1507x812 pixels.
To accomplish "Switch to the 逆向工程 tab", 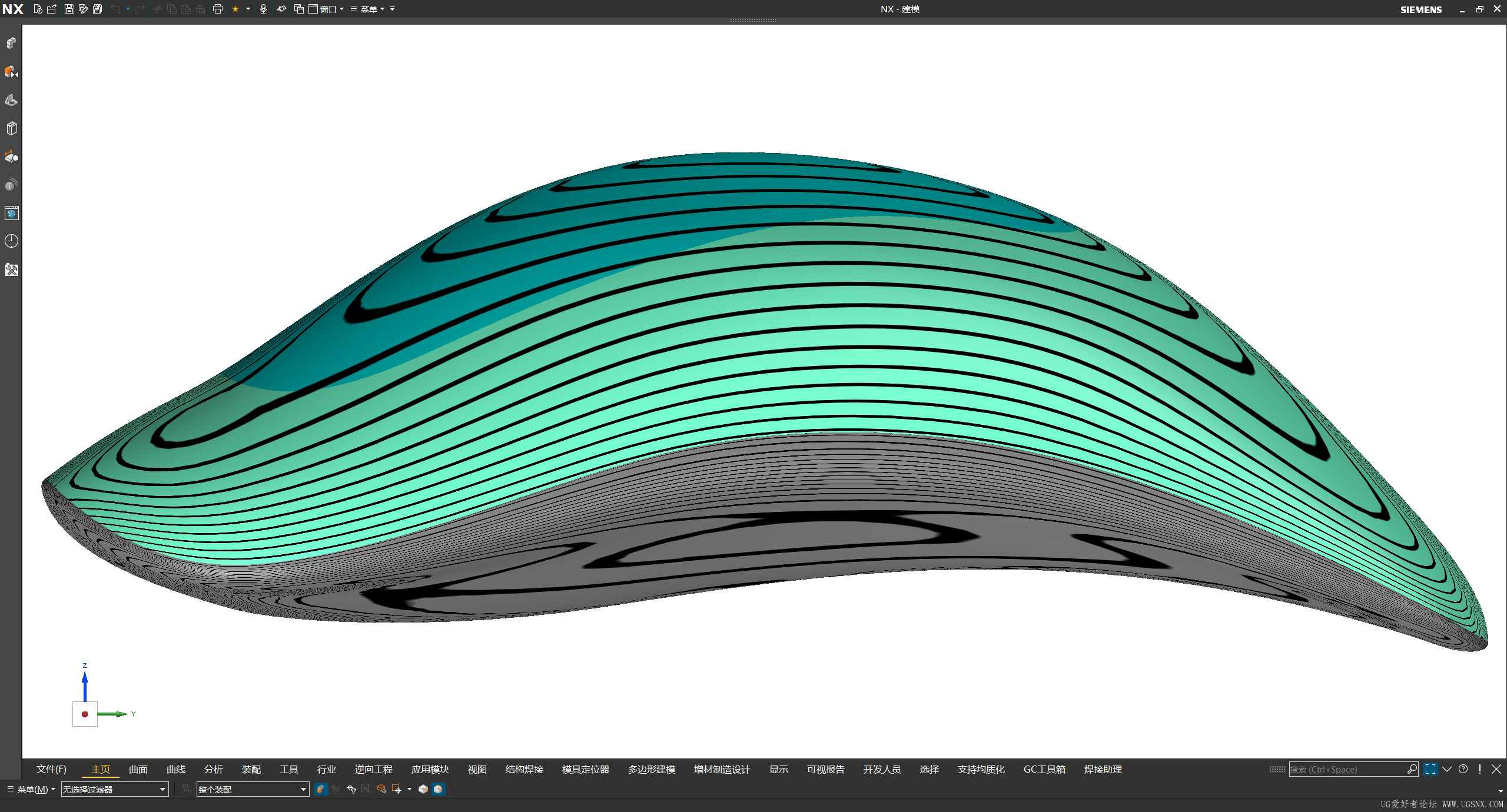I will 373,769.
